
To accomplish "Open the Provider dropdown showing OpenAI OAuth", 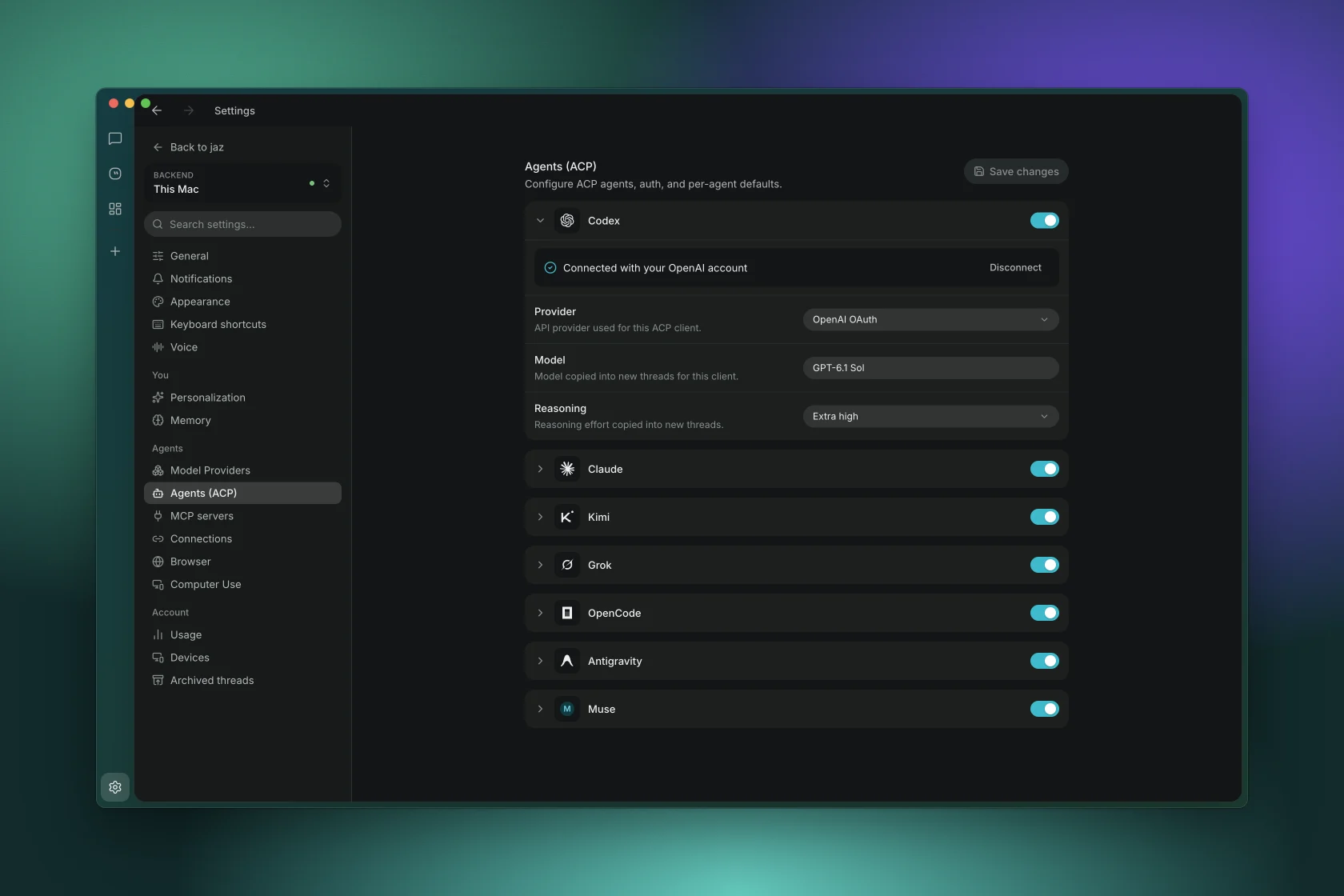I will click(930, 320).
